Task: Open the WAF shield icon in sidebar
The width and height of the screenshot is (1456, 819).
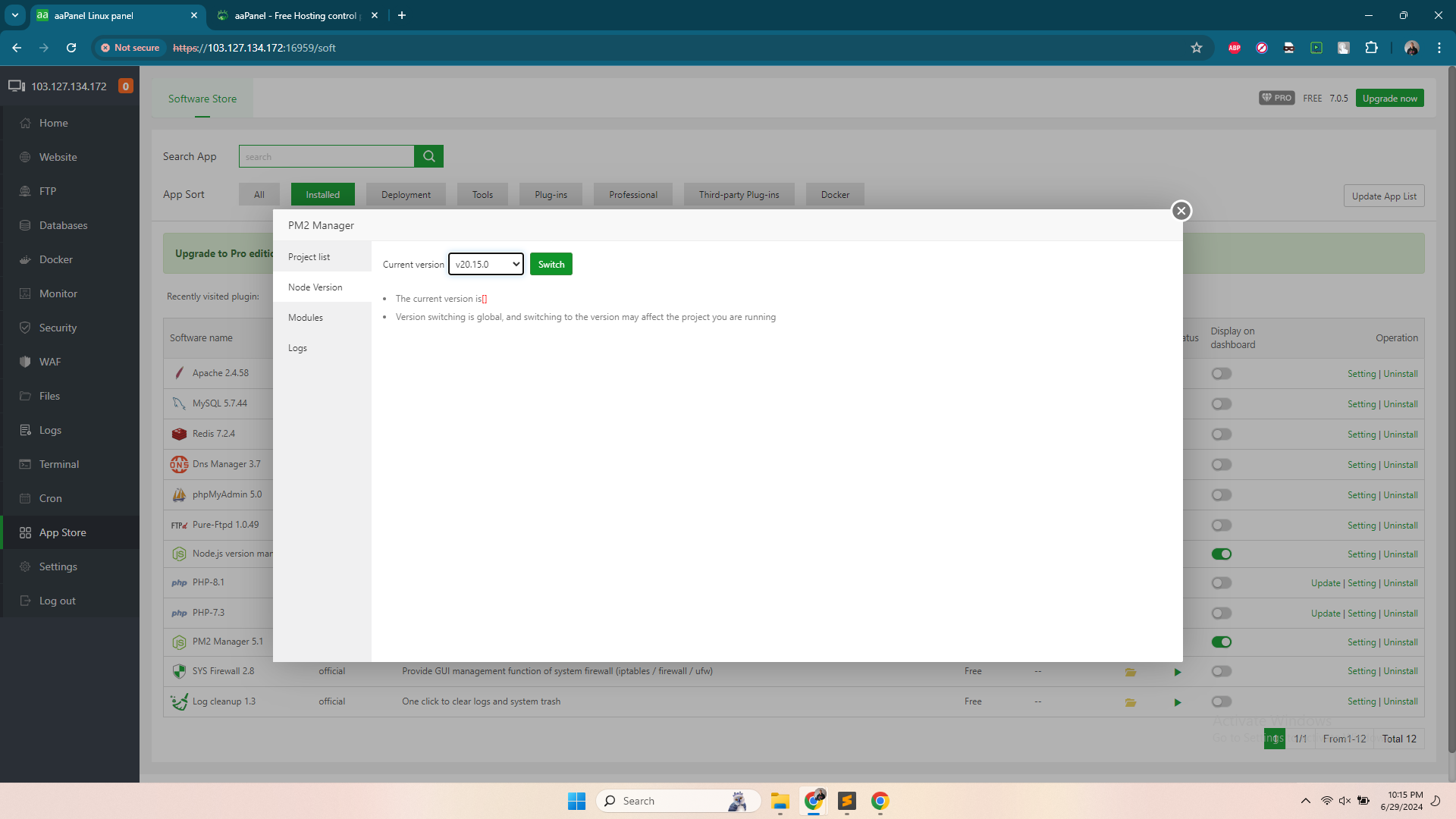Action: point(25,362)
